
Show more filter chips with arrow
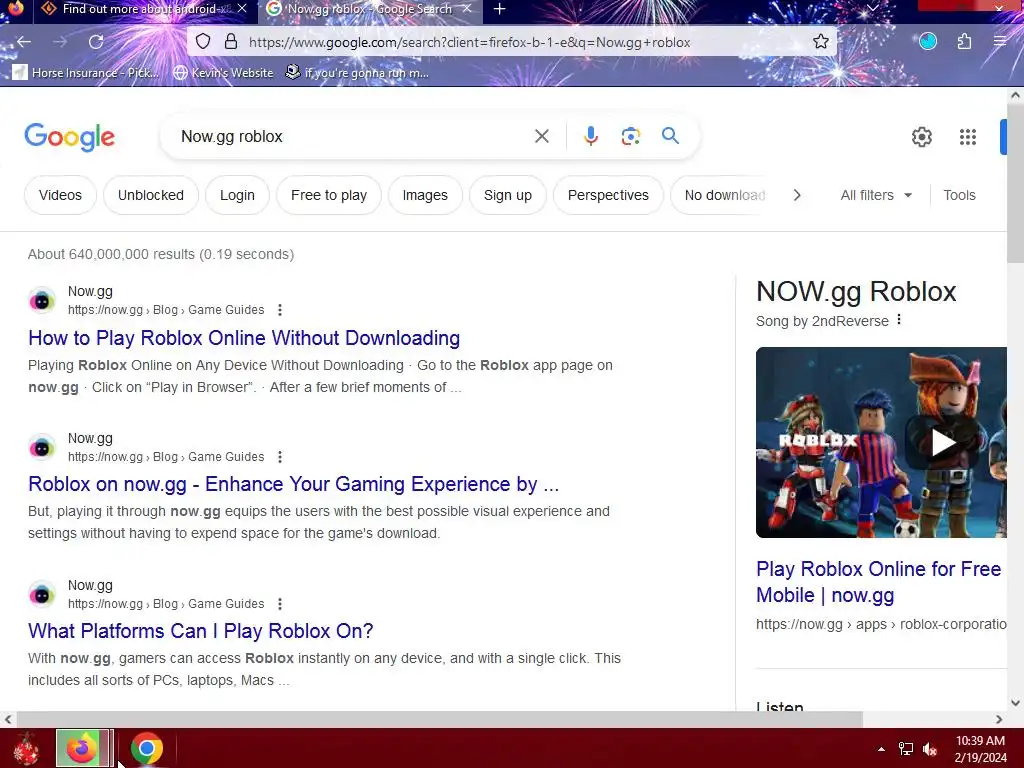click(x=796, y=195)
